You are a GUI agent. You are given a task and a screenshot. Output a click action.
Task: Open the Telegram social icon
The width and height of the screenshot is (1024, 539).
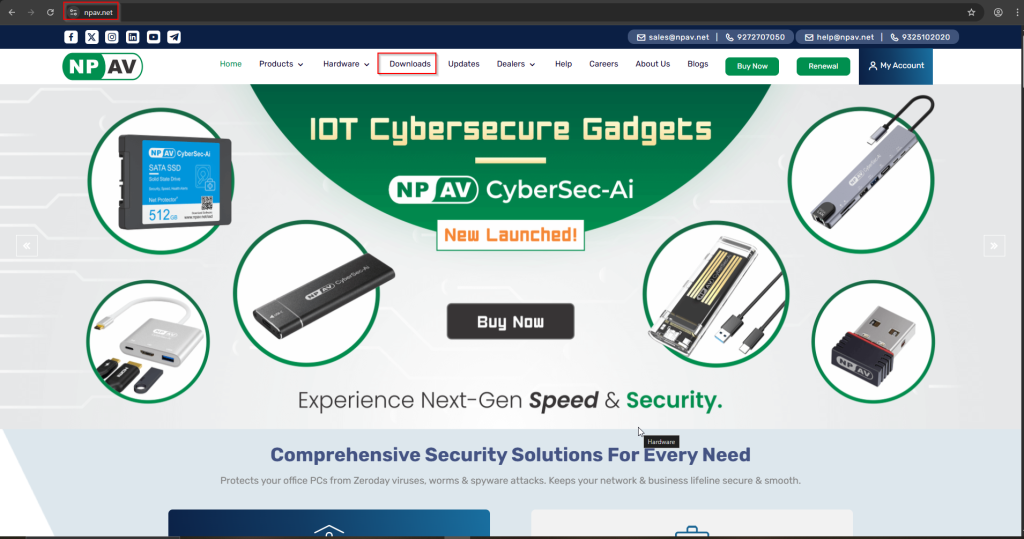(174, 37)
